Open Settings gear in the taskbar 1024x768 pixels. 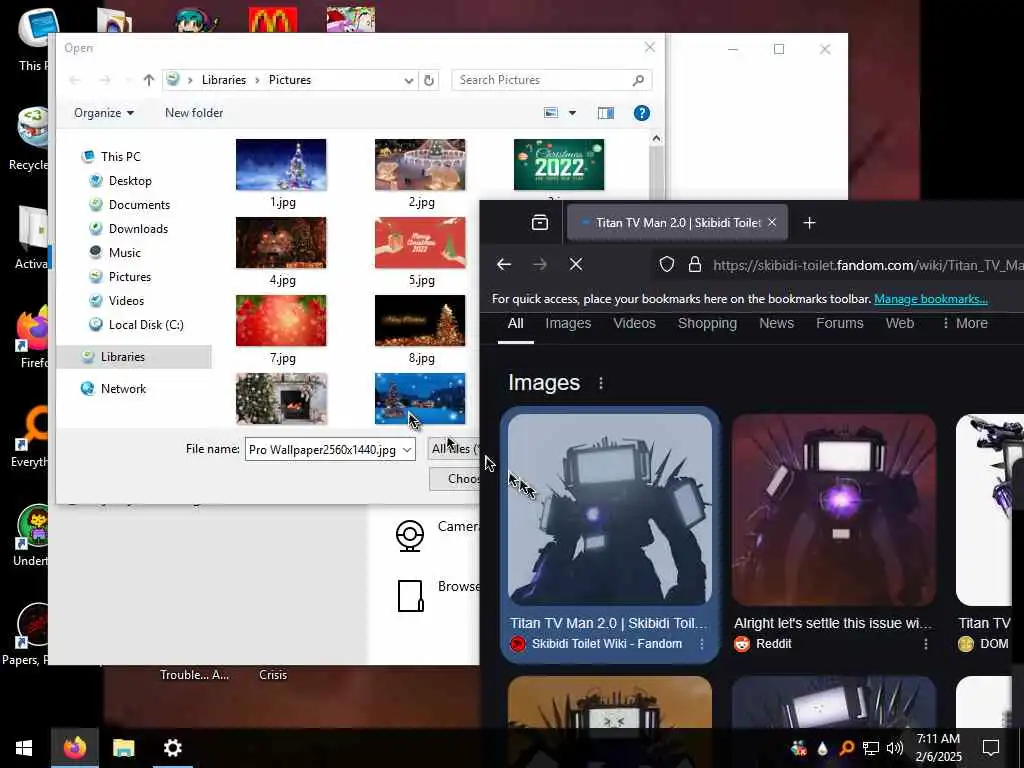click(172, 748)
